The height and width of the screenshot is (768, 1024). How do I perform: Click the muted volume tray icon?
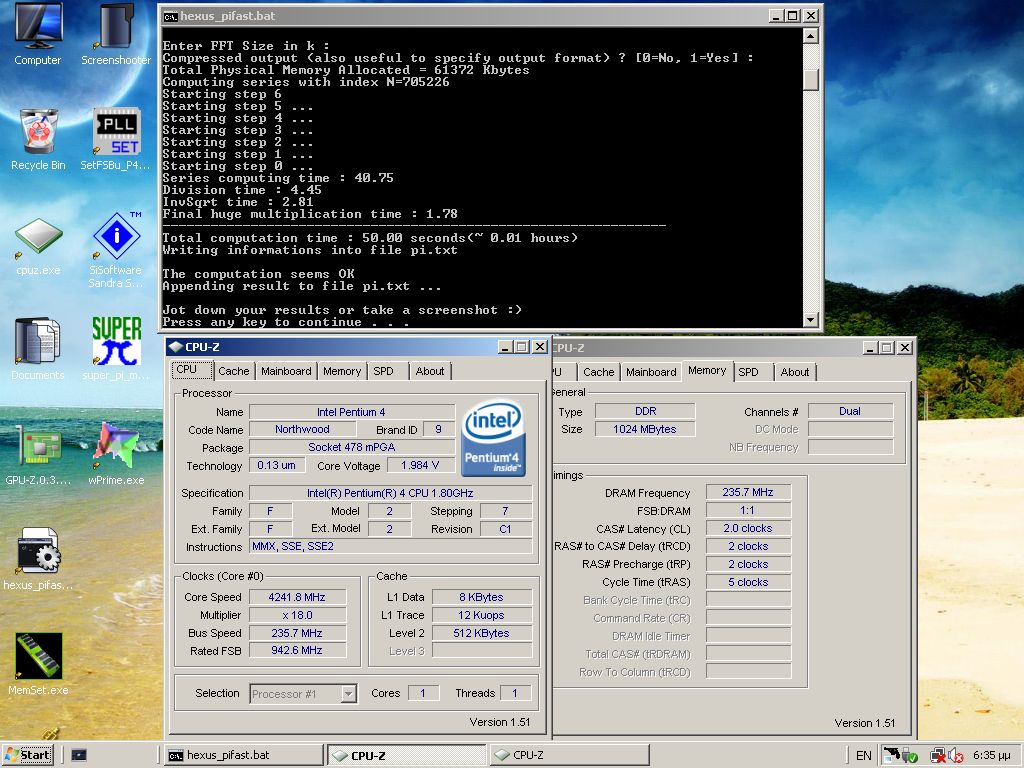[955, 756]
